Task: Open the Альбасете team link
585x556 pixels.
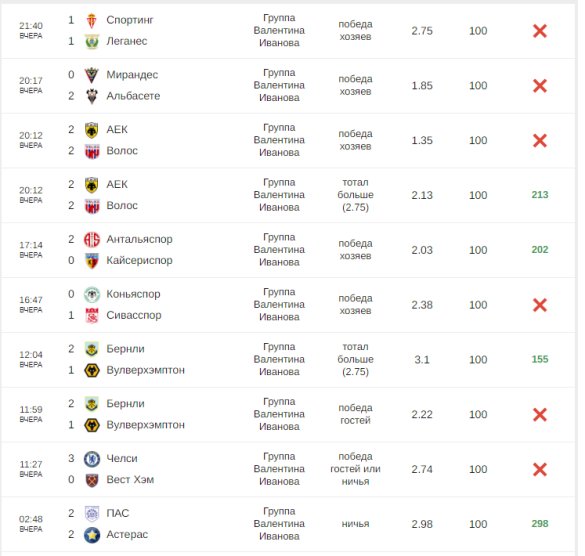Action: [x=133, y=96]
